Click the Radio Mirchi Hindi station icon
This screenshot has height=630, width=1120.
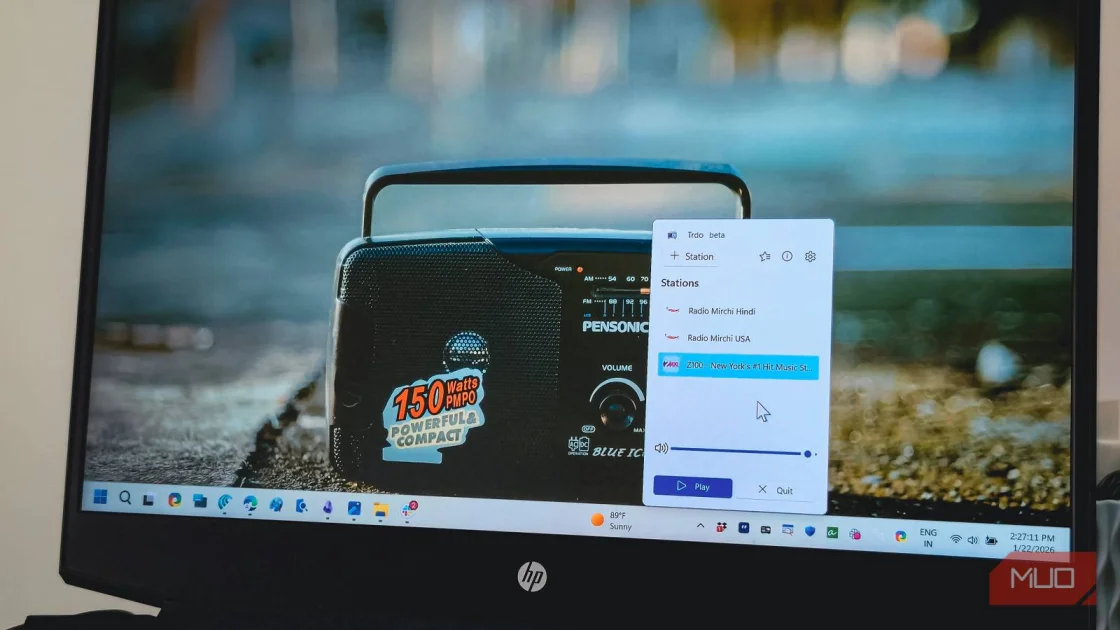pos(672,310)
